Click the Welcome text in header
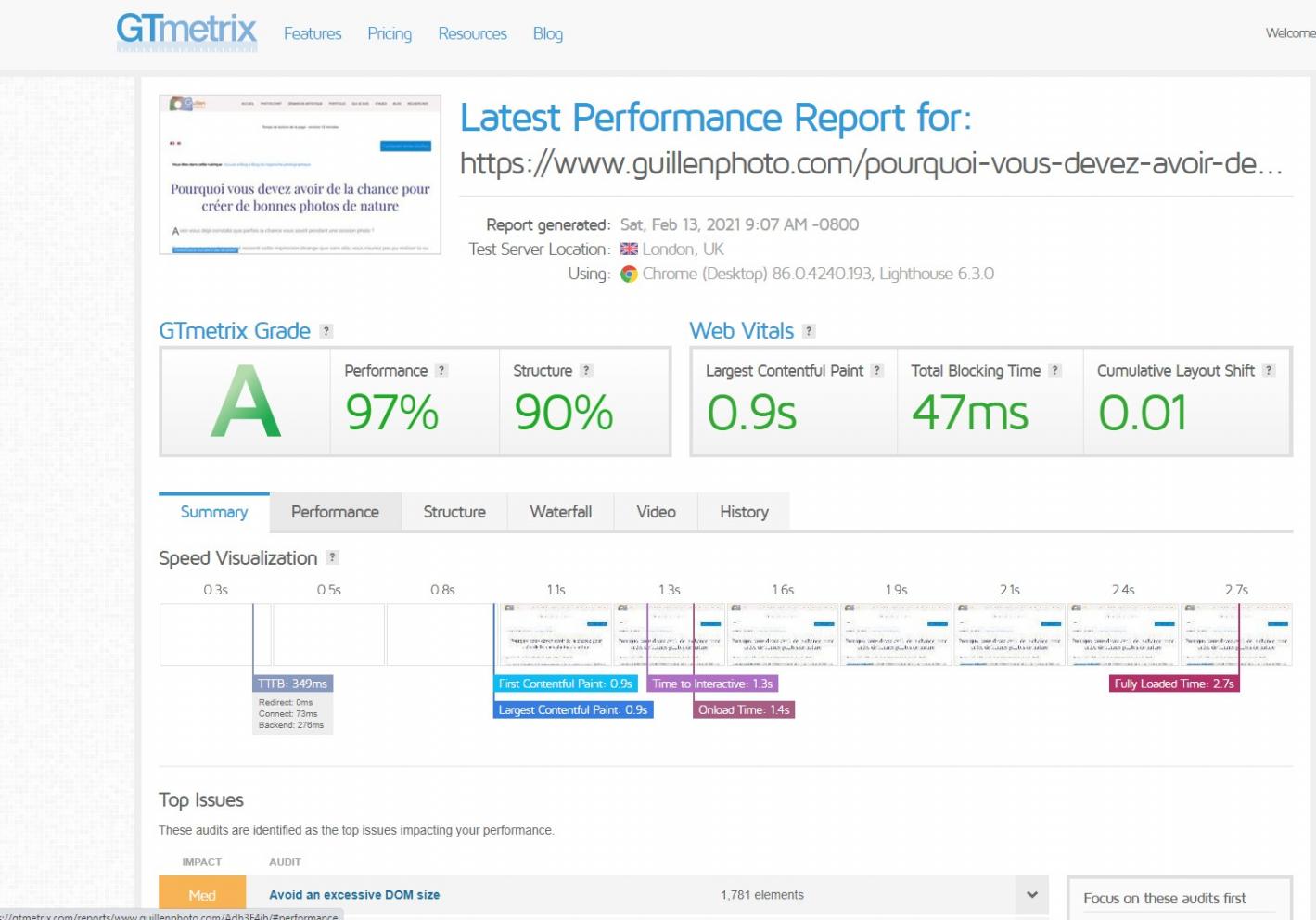This screenshot has width=1316, height=920. pyautogui.click(x=1290, y=33)
